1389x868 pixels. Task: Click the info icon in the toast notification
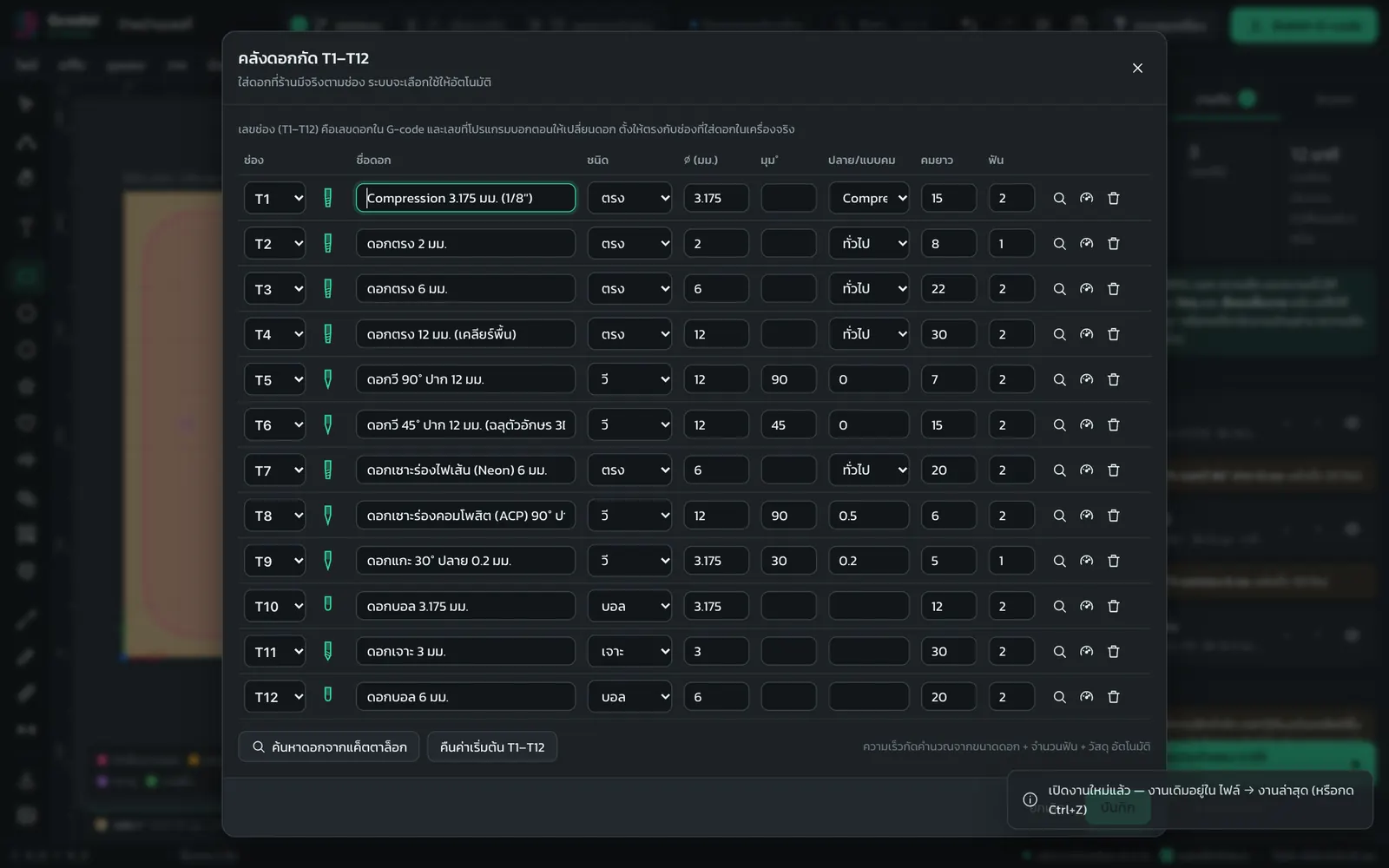(1030, 799)
